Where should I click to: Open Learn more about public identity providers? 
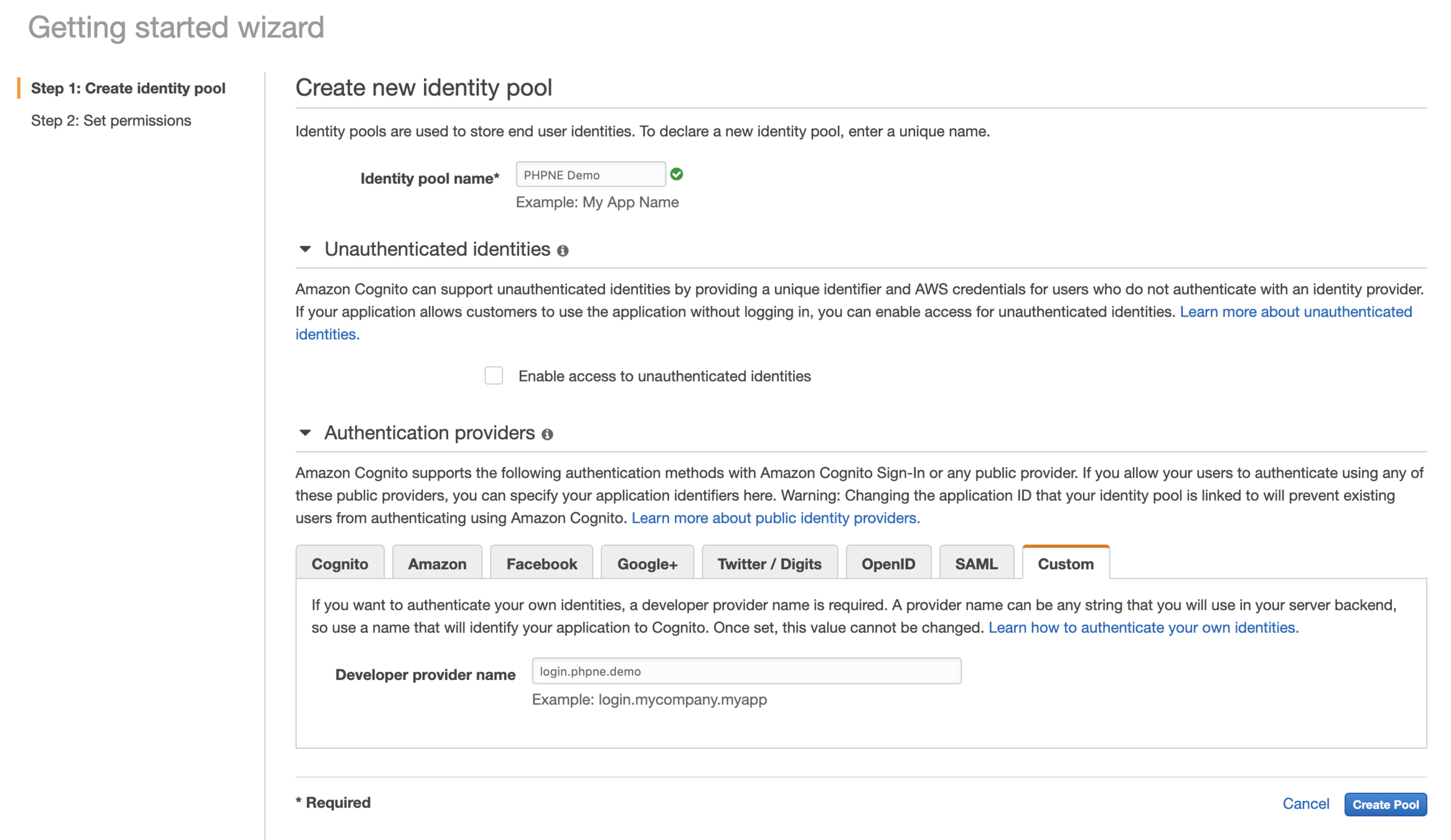(x=776, y=518)
